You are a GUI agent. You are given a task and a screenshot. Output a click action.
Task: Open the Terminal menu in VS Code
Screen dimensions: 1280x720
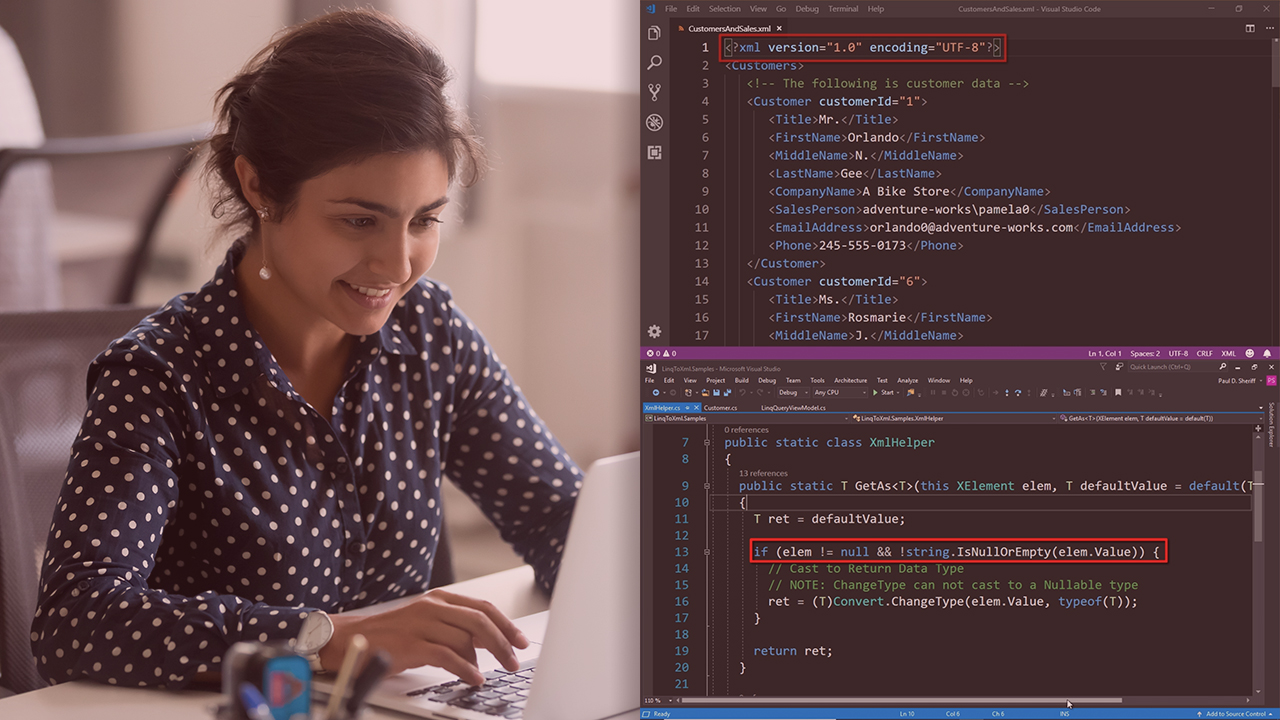(842, 9)
